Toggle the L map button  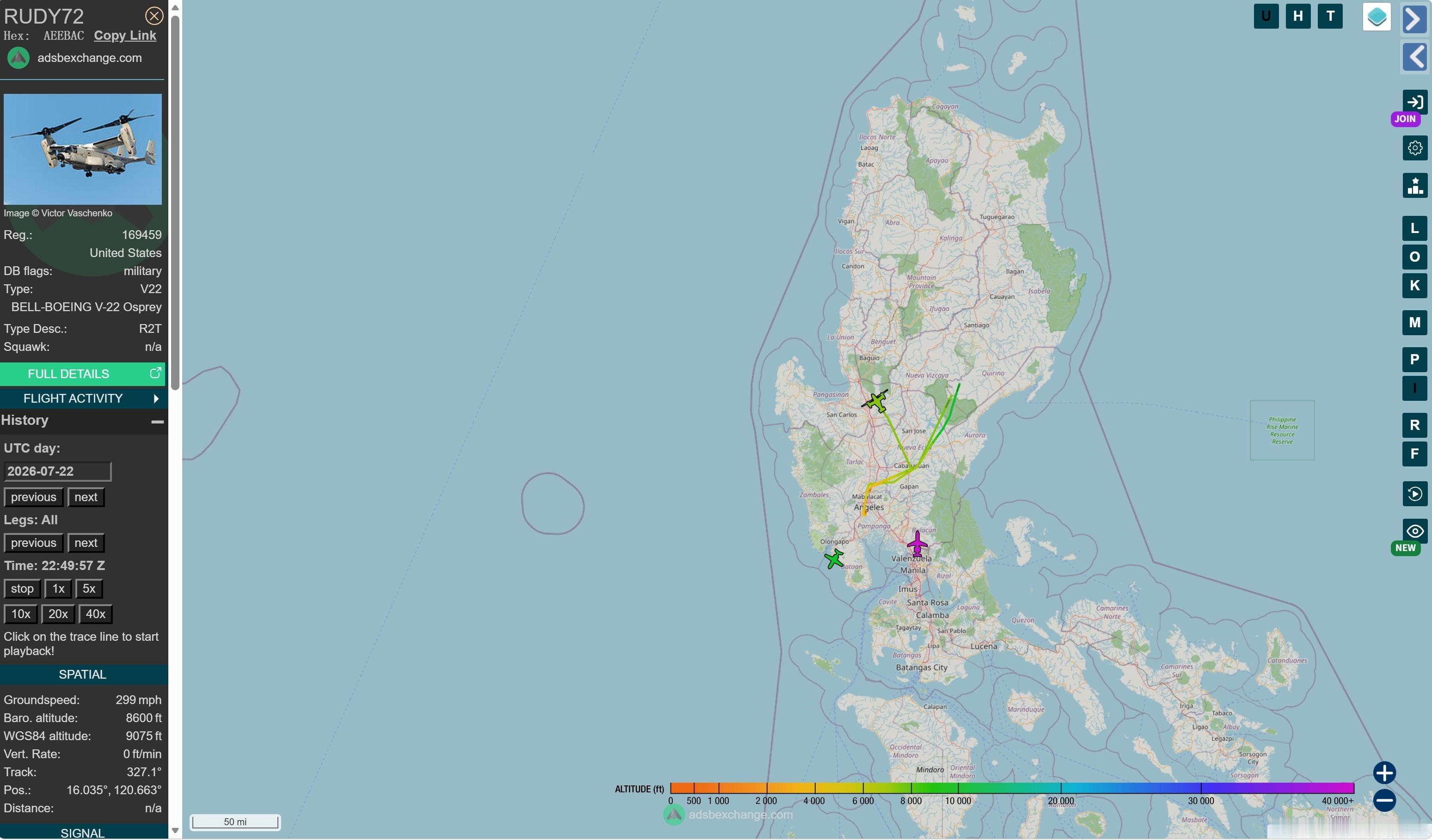click(1415, 228)
